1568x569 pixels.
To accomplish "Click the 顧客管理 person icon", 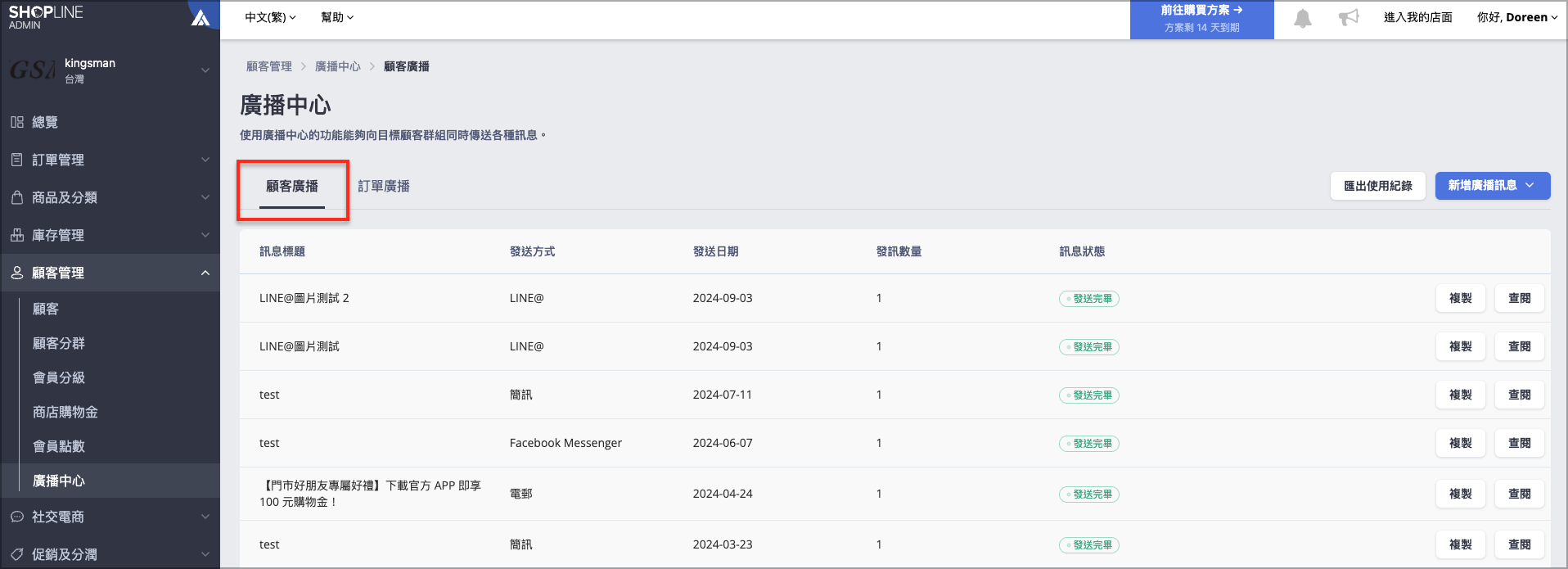I will pos(17,273).
